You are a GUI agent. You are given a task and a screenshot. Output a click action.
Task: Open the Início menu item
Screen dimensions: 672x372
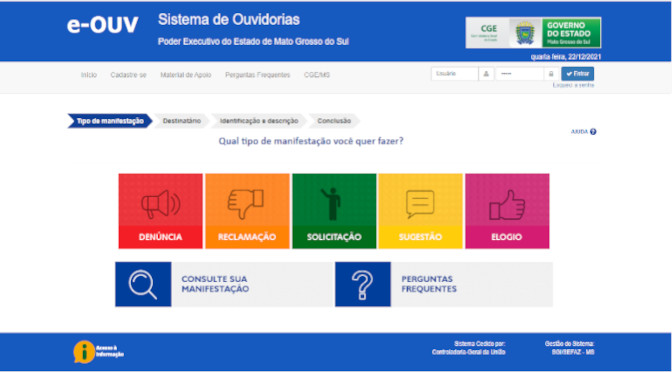coord(89,75)
